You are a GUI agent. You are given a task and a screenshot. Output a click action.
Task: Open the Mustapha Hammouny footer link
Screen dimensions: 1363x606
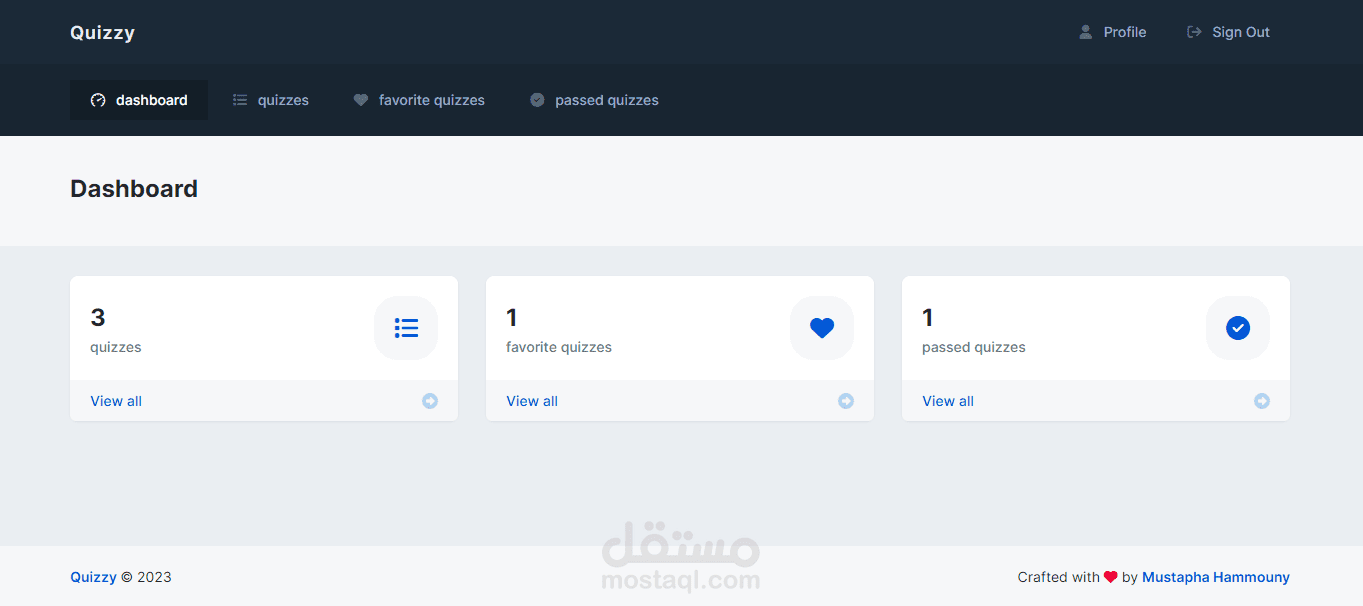[1216, 577]
